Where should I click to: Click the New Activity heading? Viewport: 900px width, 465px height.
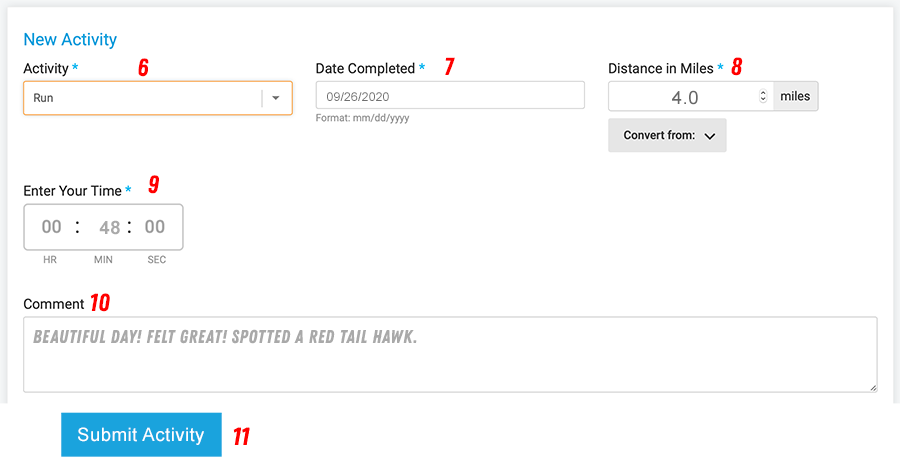click(x=70, y=40)
